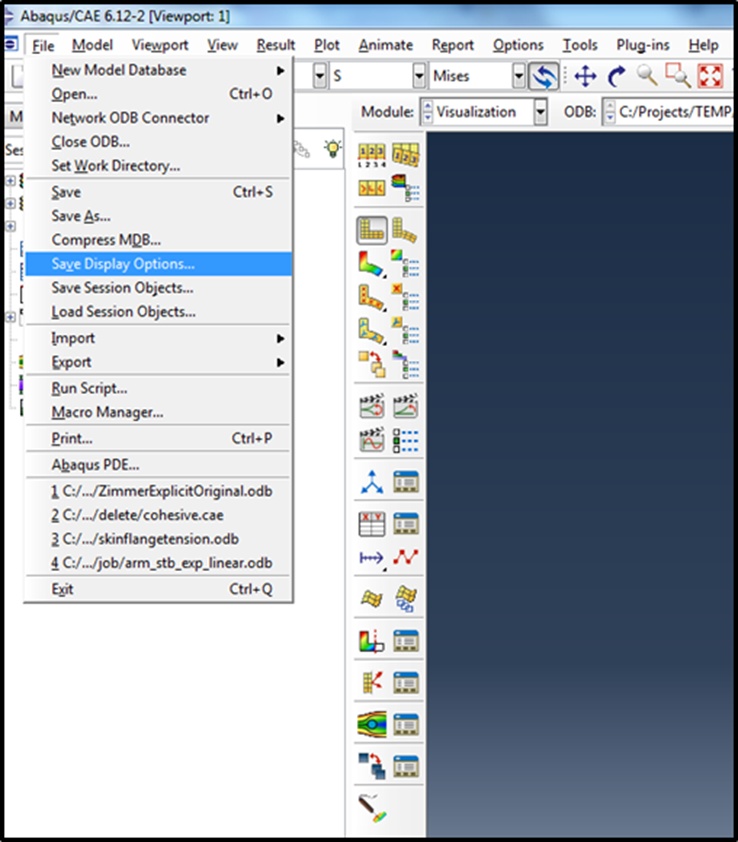Open the Import submenu
The image size is (738, 842).
[x=159, y=338]
